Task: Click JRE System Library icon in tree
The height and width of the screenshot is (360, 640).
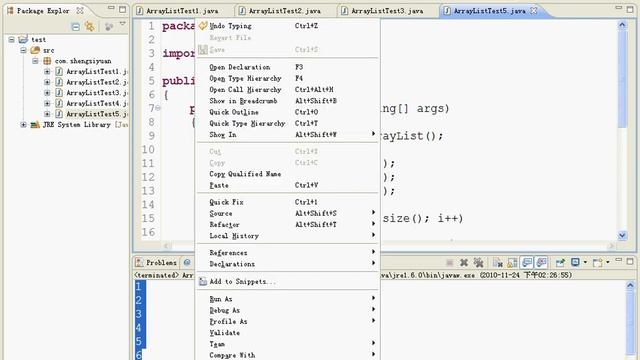Action: 35,124
